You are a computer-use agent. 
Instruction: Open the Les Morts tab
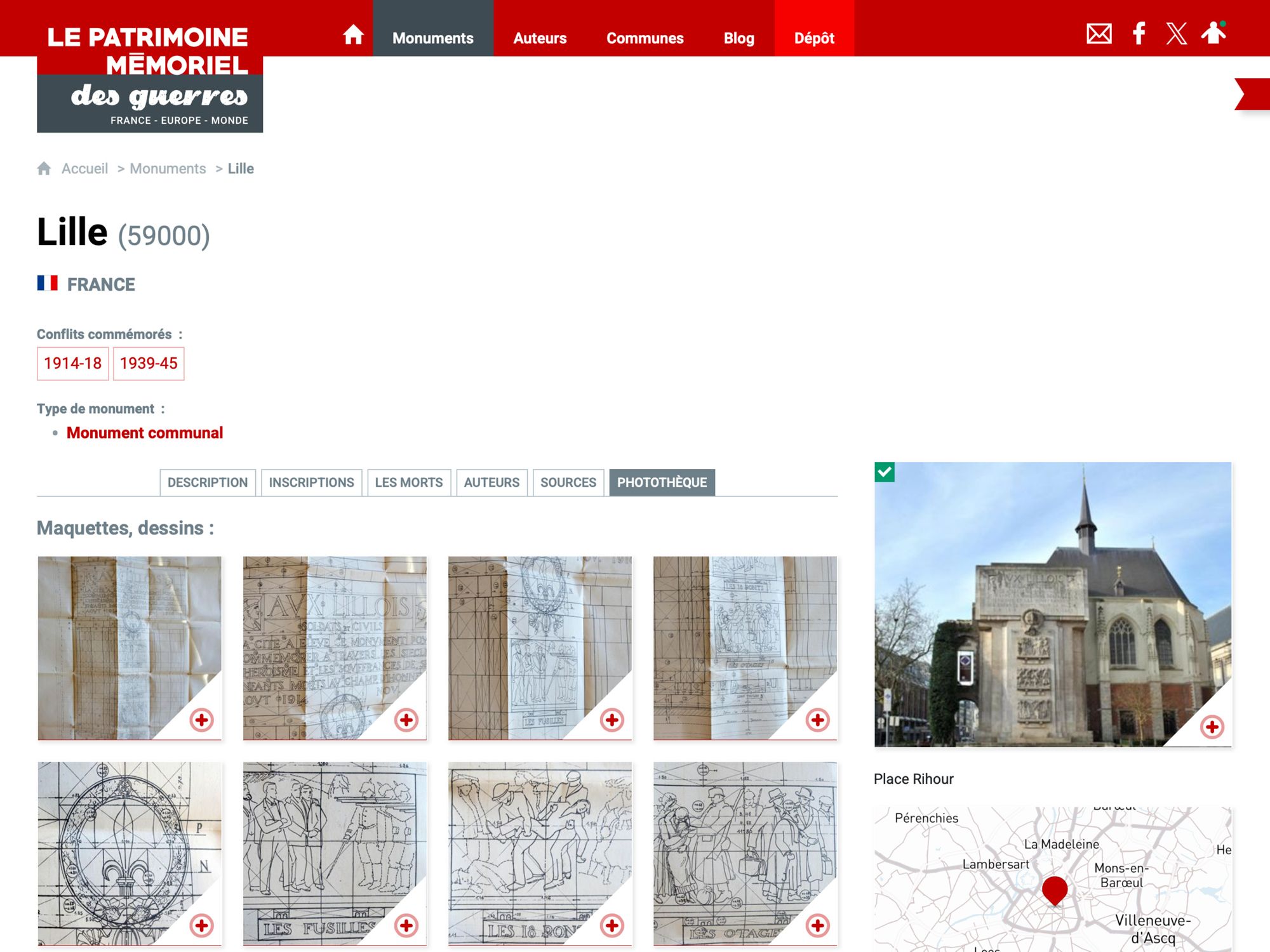(408, 482)
